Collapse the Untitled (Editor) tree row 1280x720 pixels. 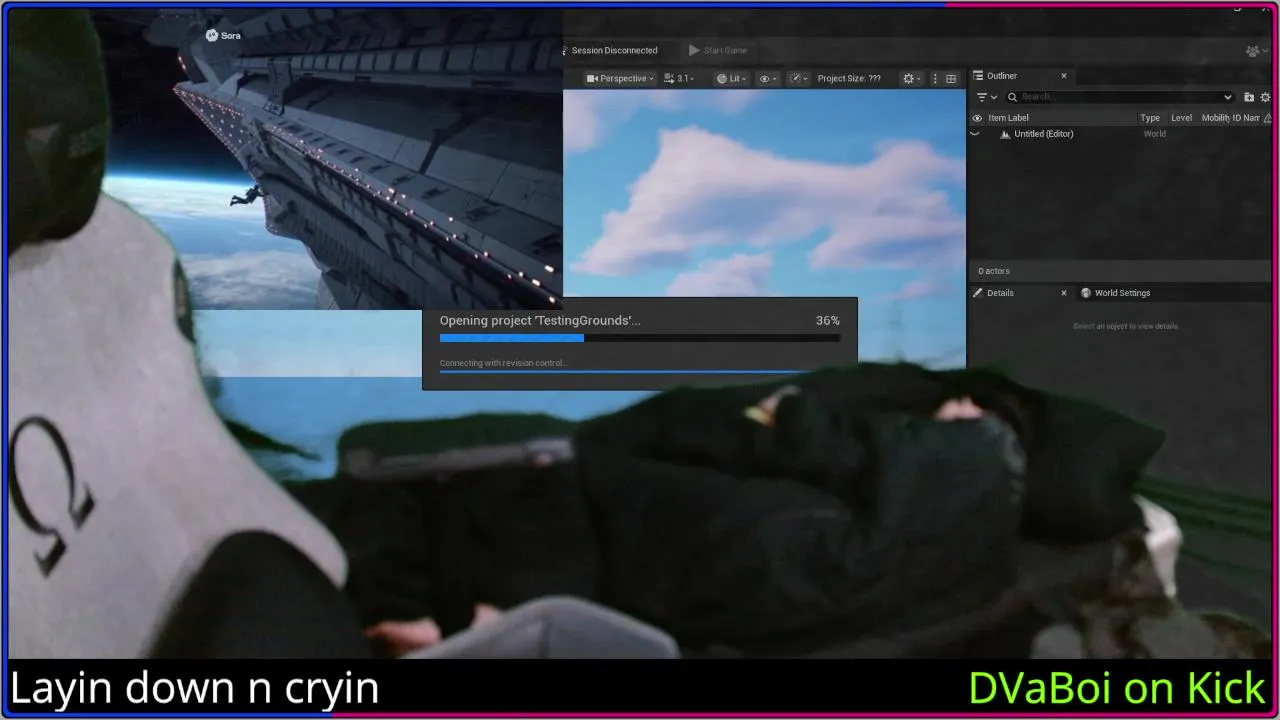[976, 134]
